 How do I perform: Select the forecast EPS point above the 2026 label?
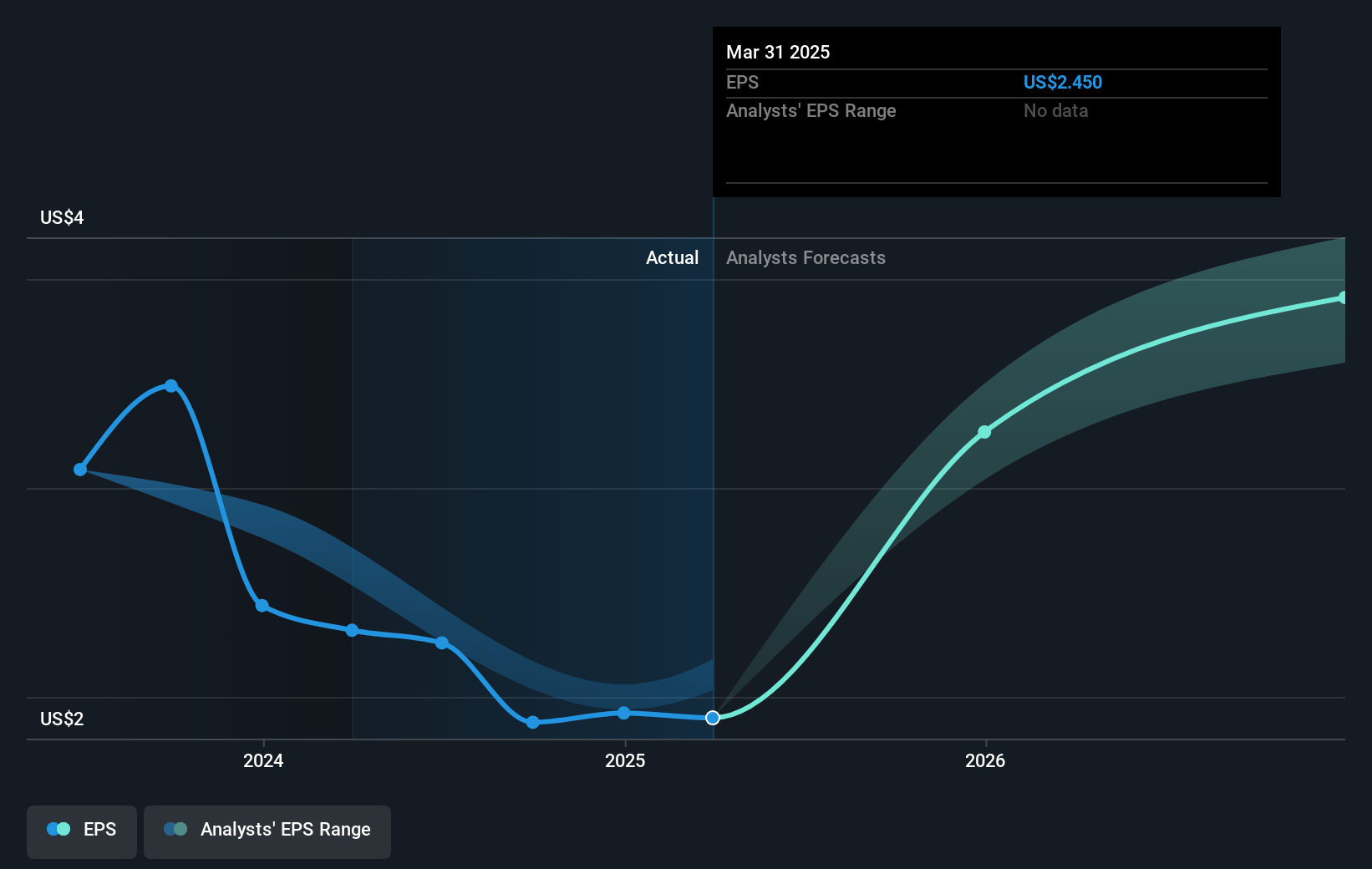[x=984, y=432]
